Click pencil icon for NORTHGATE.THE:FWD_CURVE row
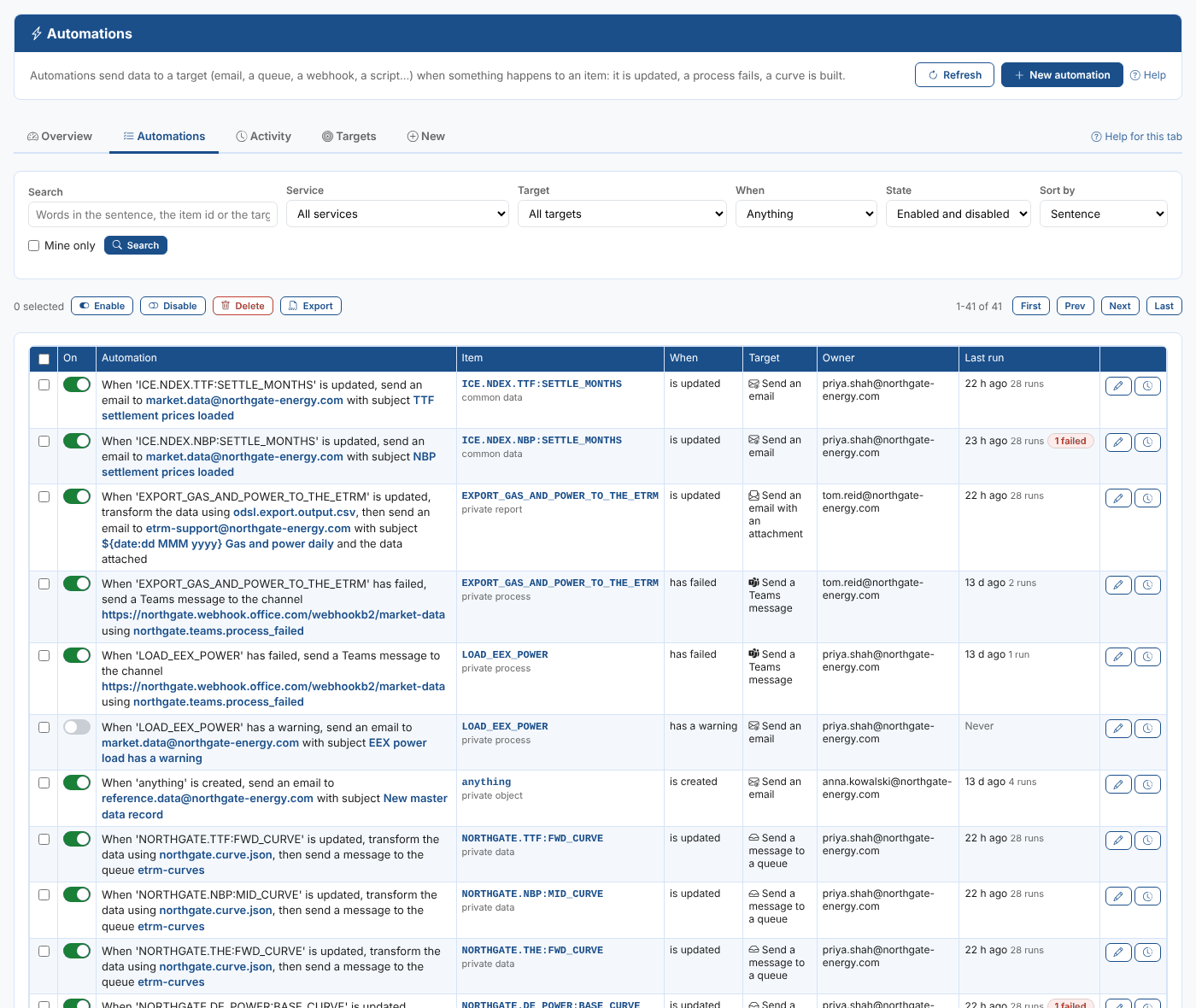This screenshot has height=1008, width=1196. pyautogui.click(x=1118, y=952)
